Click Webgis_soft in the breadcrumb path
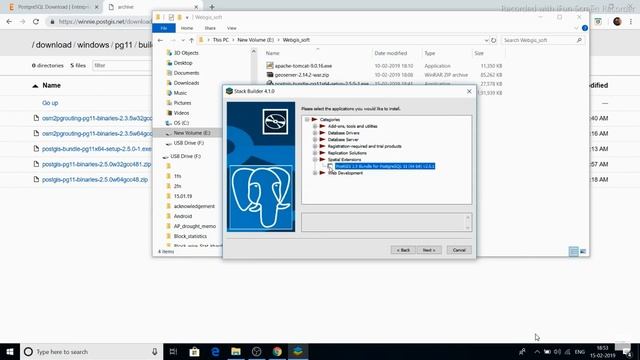Screen dimensions: 640x360 [x=296, y=40]
